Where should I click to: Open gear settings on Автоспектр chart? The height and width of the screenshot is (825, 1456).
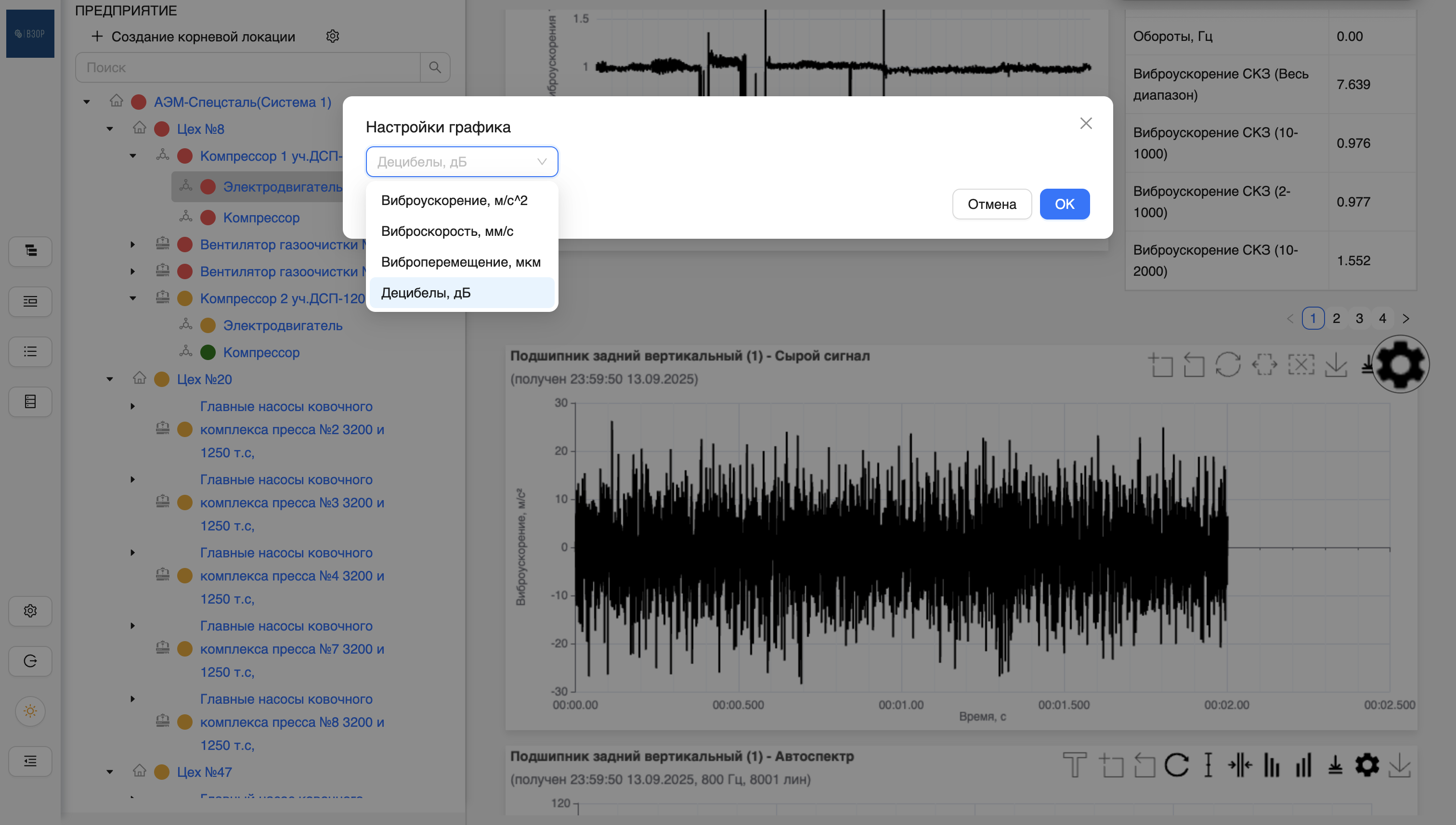(1366, 765)
